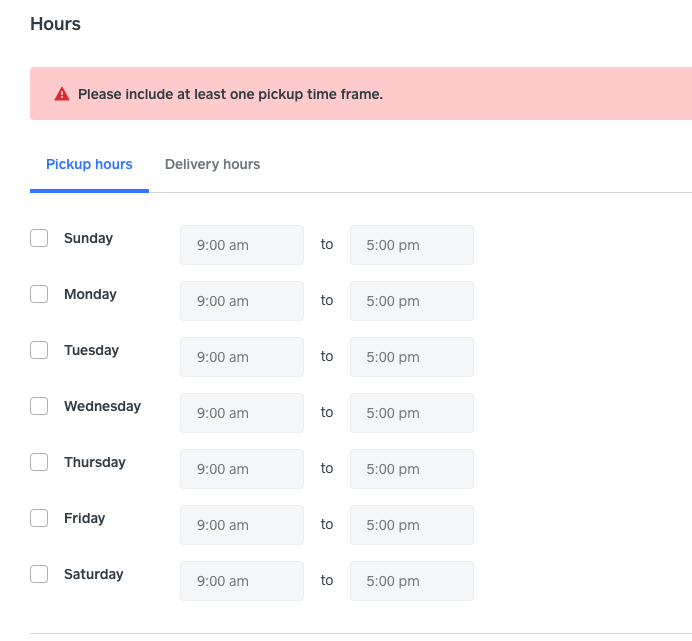Screen dimensions: 692x641
Task: Click the red warning triangle icon
Action: (62, 94)
